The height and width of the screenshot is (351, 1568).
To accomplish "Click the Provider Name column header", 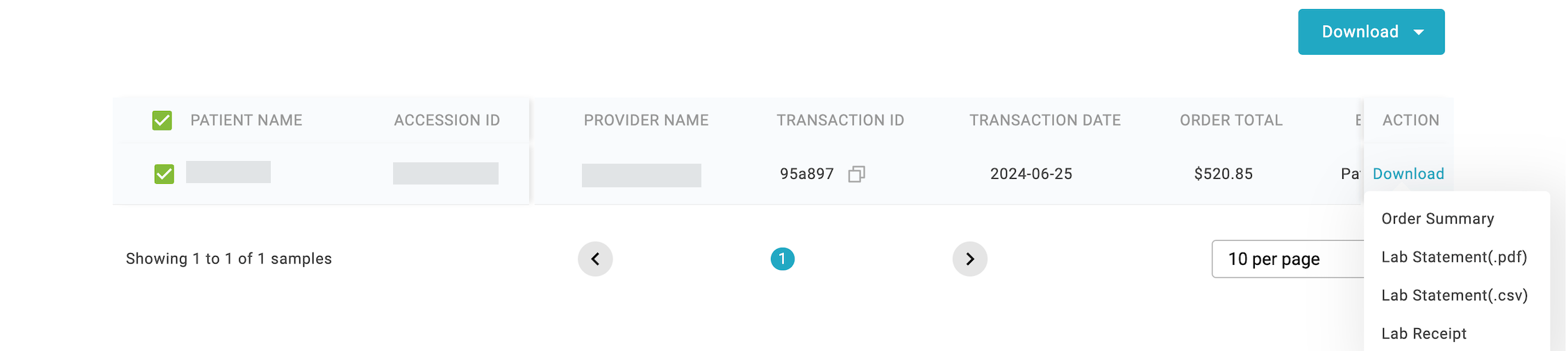I will pyautogui.click(x=646, y=121).
